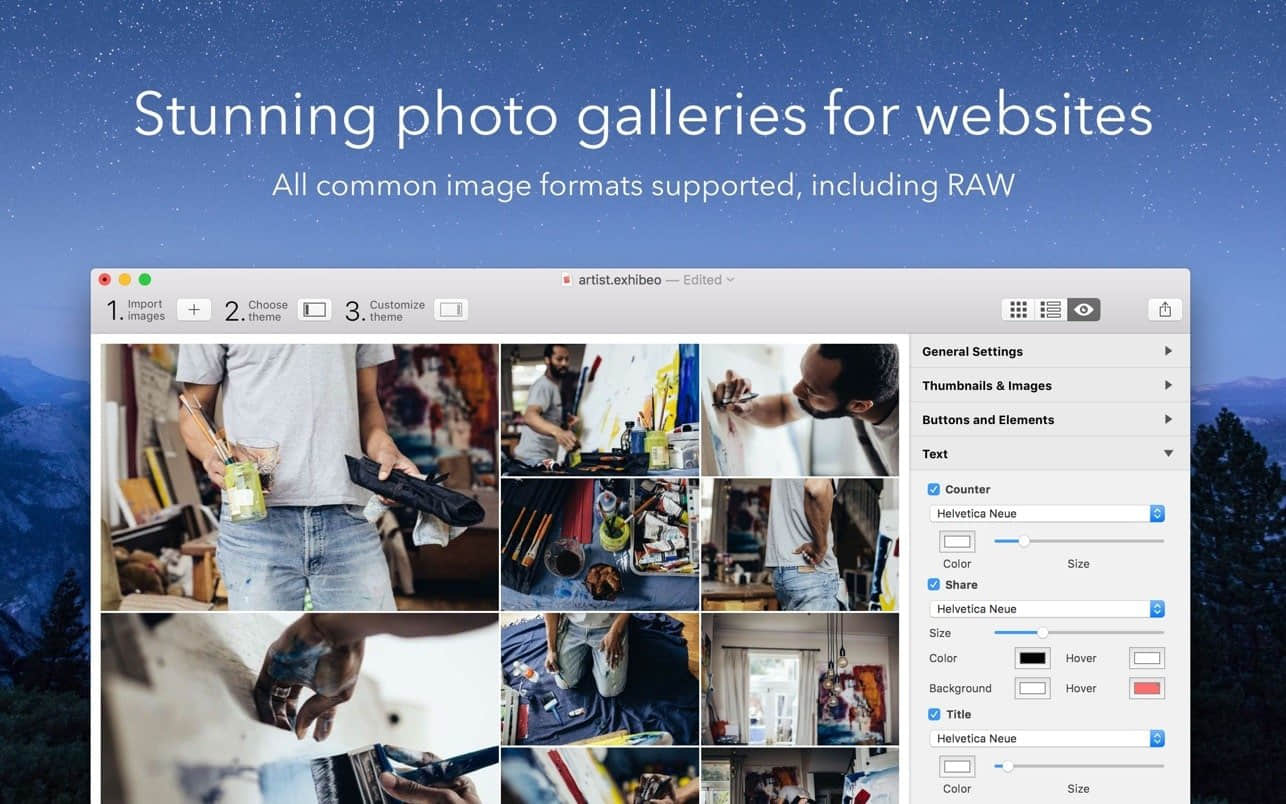This screenshot has width=1286, height=804.
Task: Toggle the Title checkbox off
Action: pos(933,714)
